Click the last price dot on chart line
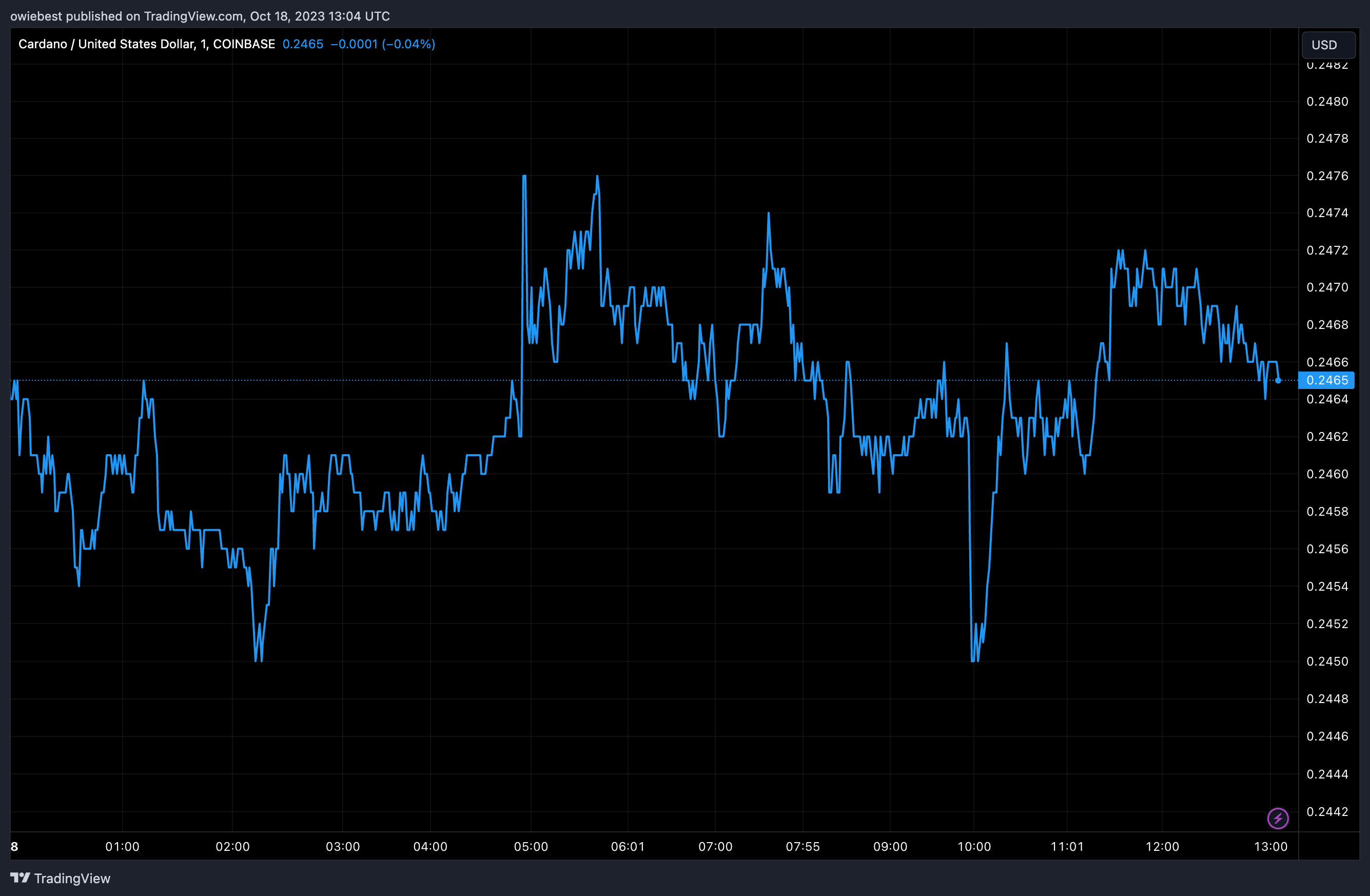 coord(1278,380)
